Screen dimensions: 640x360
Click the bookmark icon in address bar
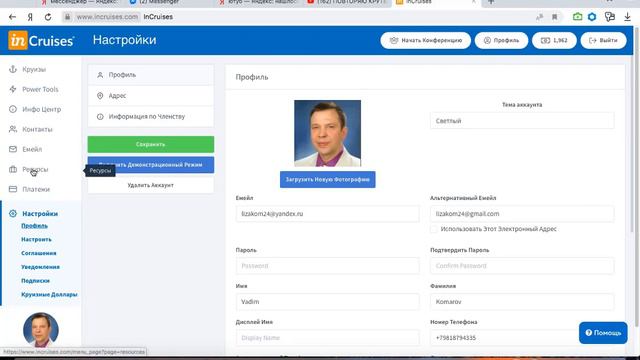(554, 17)
